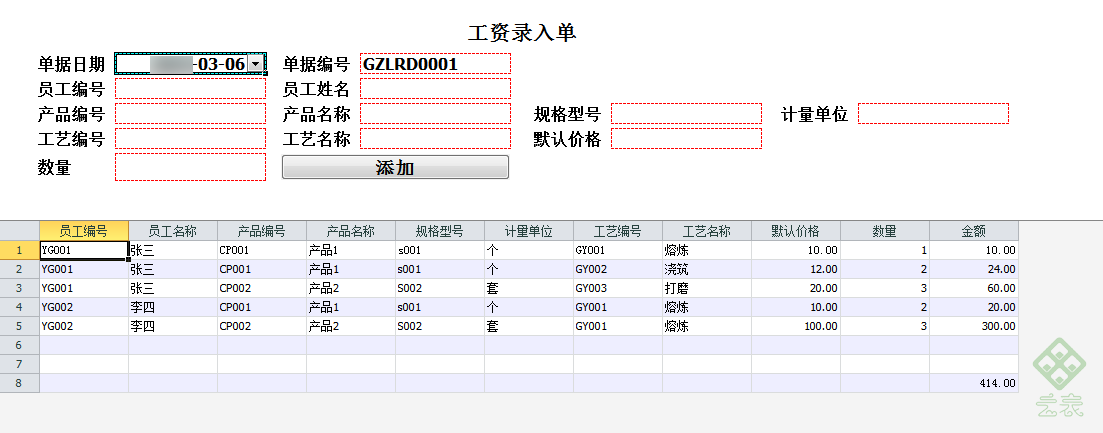Click 熔炼 in row 5
Image resolution: width=1103 pixels, height=433 pixels.
tap(707, 326)
